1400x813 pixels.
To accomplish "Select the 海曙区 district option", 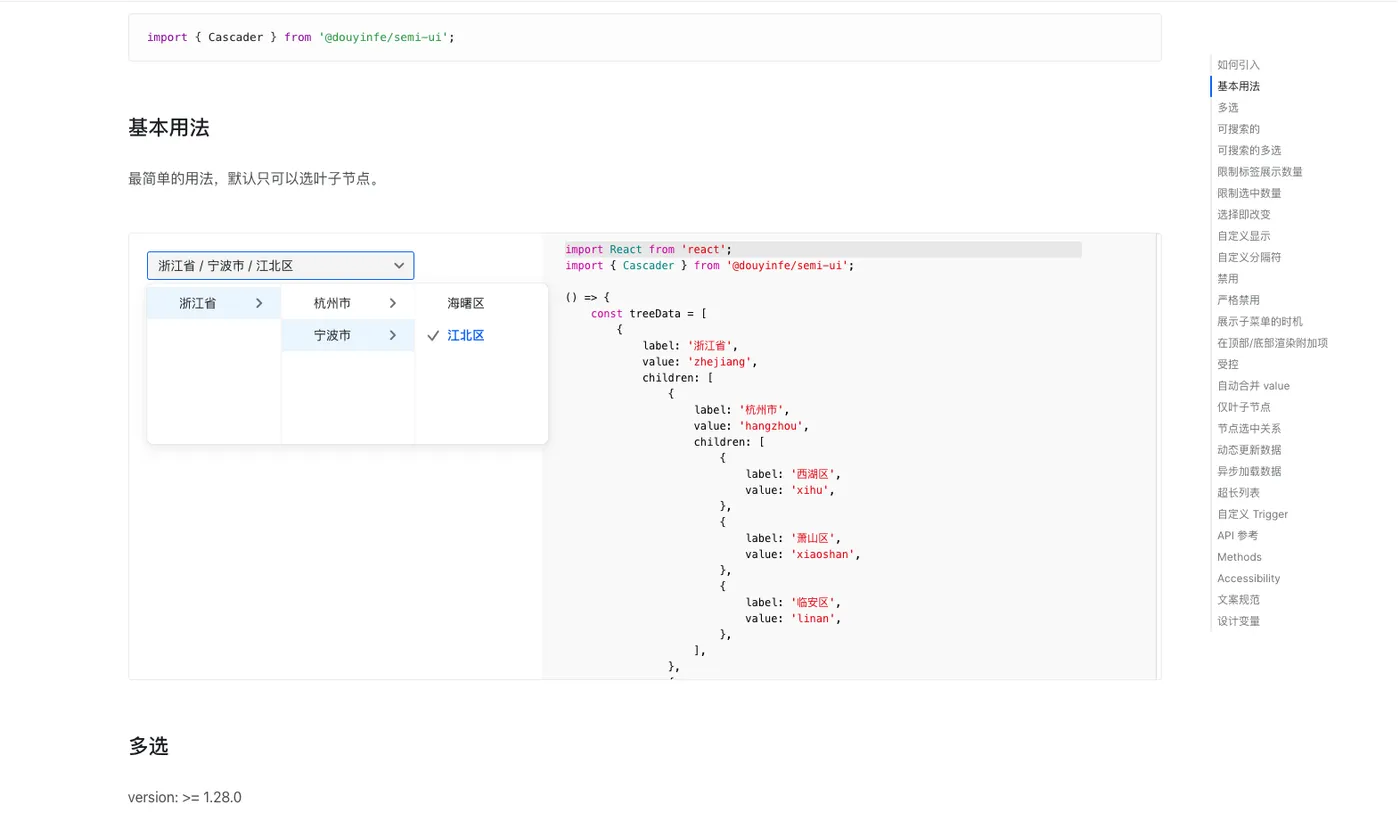I will point(466,303).
